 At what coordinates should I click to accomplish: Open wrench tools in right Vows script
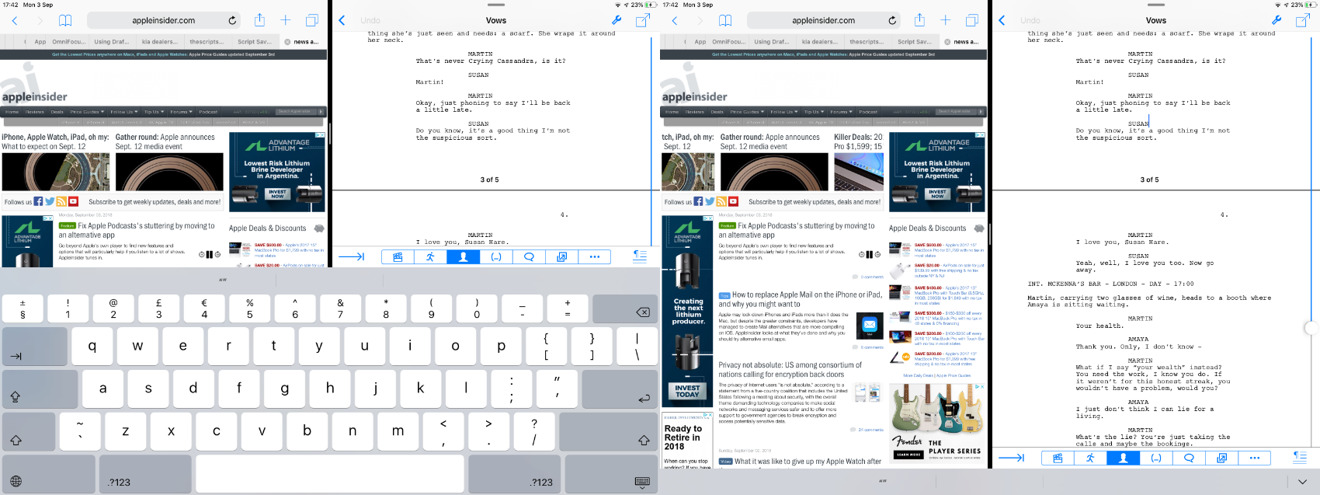click(1276, 20)
